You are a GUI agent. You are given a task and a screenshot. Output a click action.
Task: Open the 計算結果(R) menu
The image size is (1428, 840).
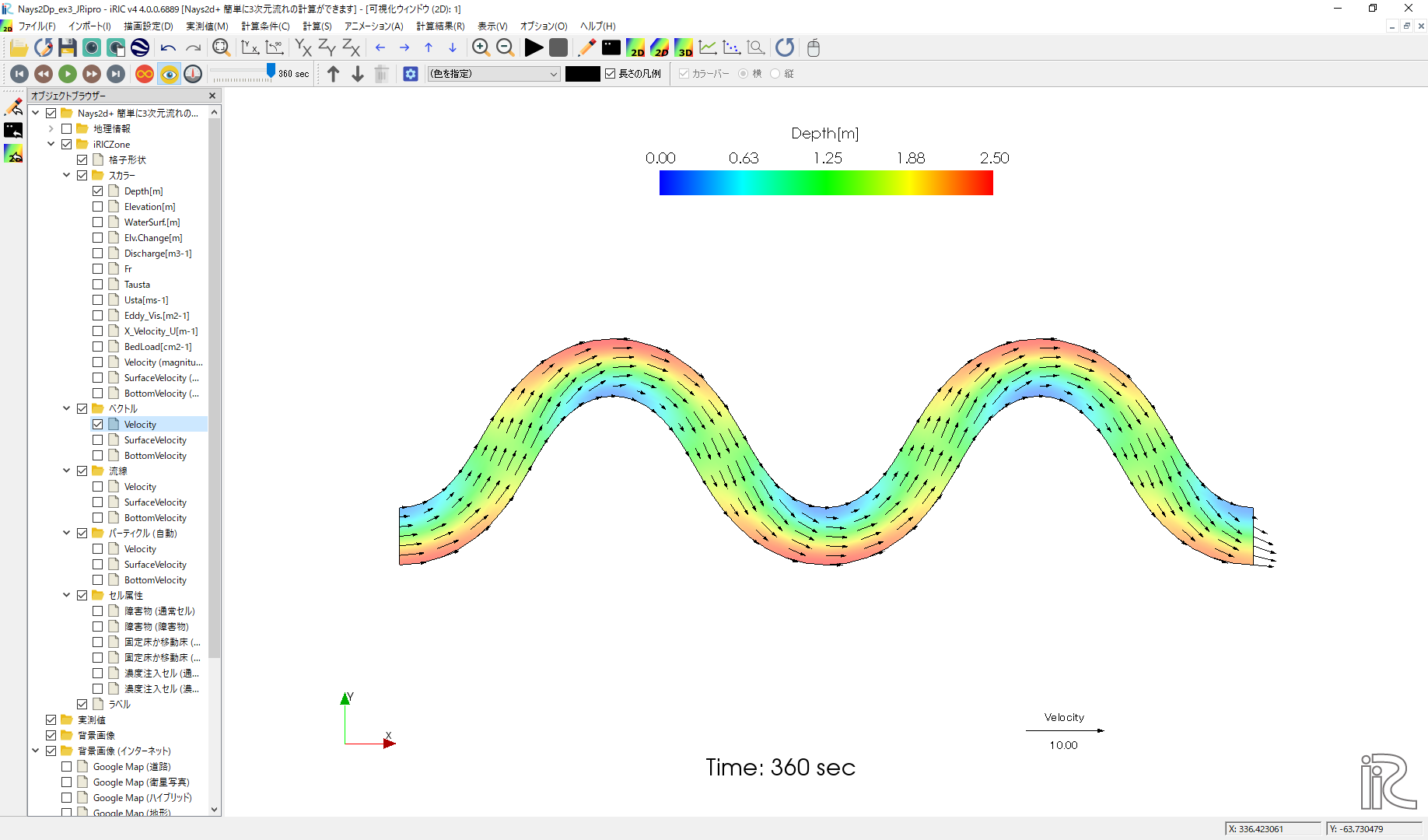440,26
